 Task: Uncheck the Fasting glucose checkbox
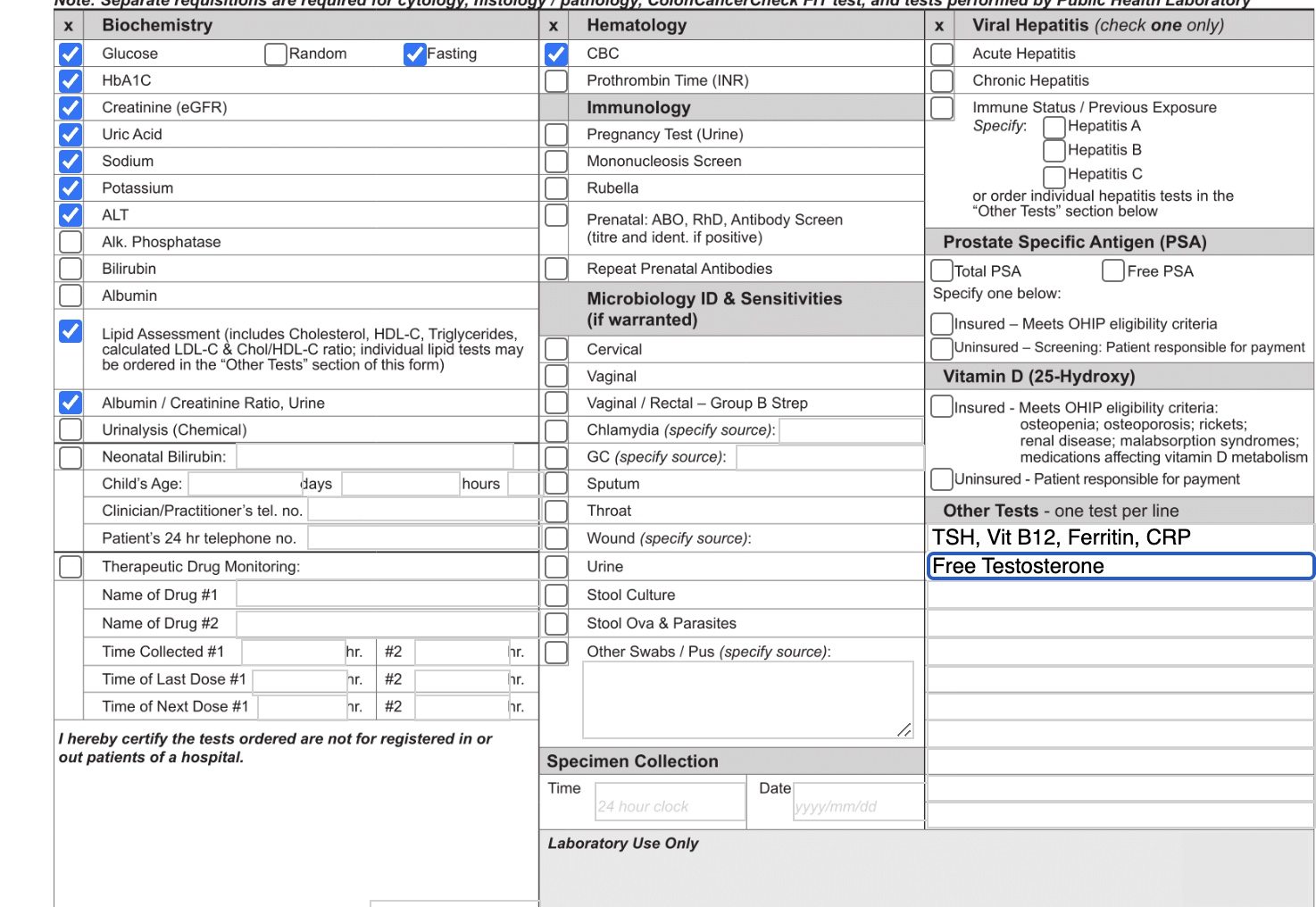point(414,54)
